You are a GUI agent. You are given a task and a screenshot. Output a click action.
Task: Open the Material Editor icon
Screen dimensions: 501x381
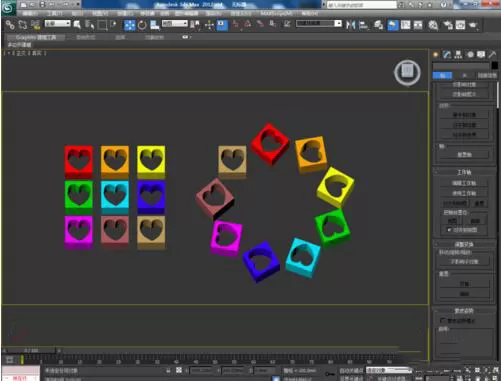[433, 25]
